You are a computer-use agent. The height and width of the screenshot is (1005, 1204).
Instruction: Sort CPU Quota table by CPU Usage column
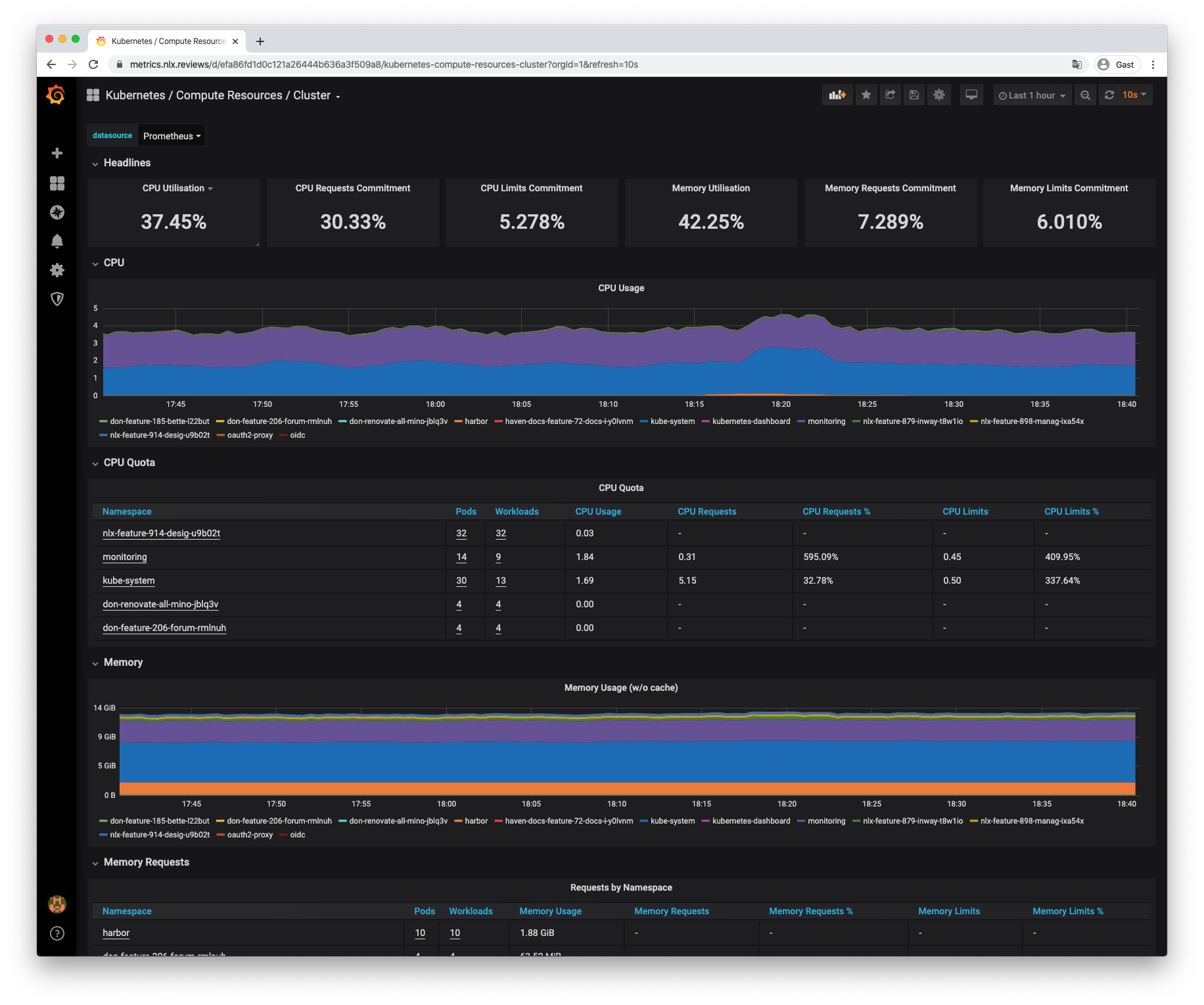(598, 511)
